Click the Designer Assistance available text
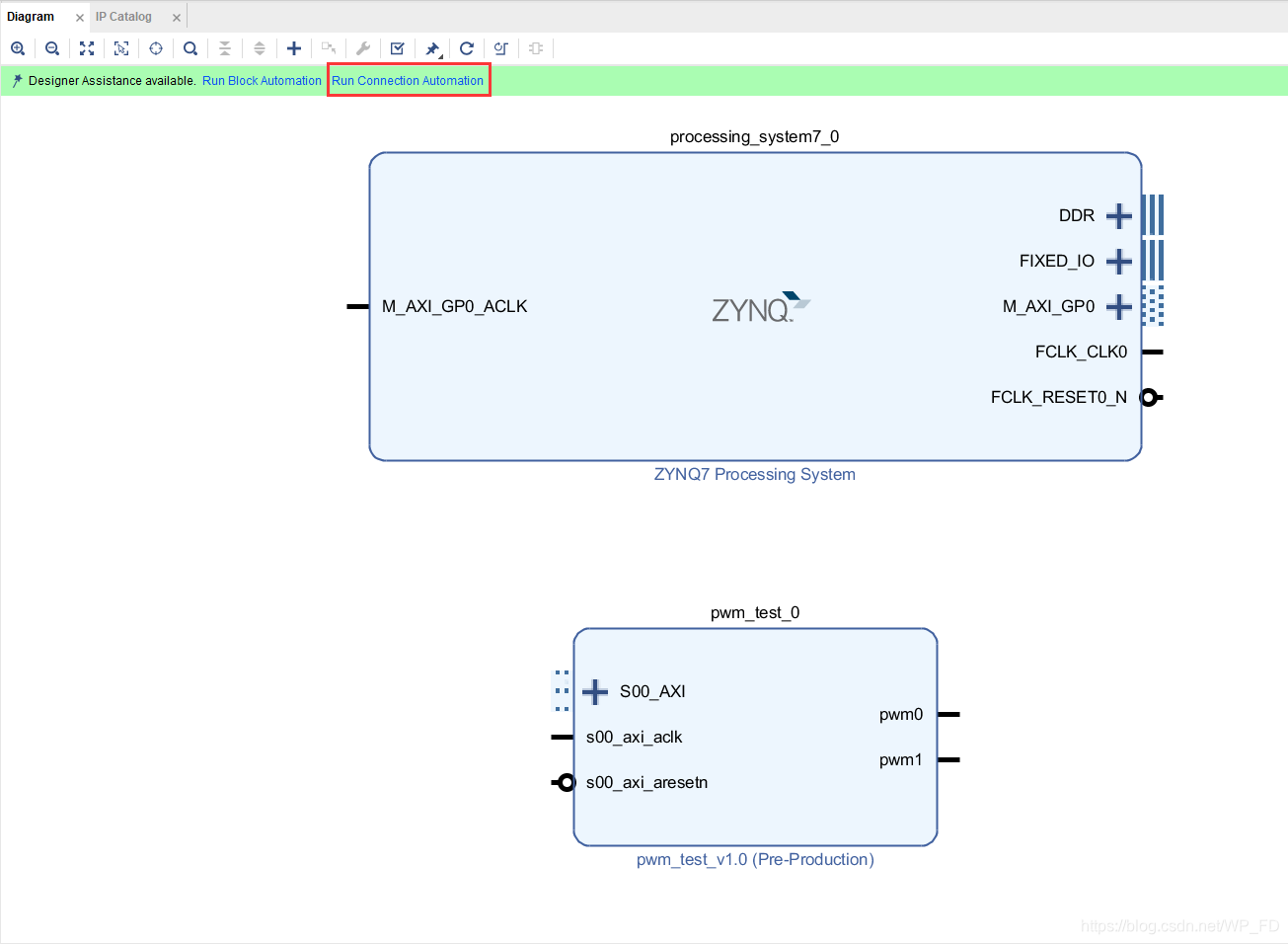Viewport: 1288px width, 944px height. 113,81
